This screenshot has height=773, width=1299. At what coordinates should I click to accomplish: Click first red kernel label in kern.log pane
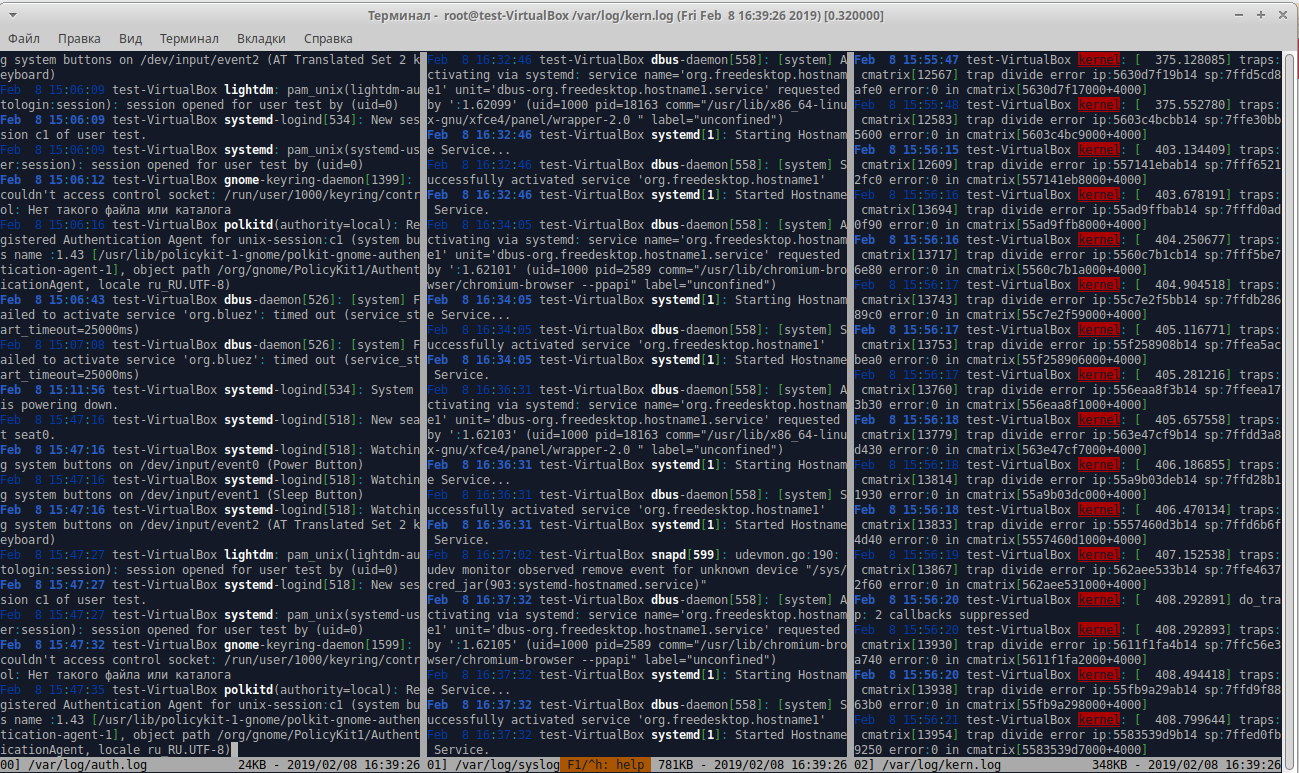click(1098, 60)
